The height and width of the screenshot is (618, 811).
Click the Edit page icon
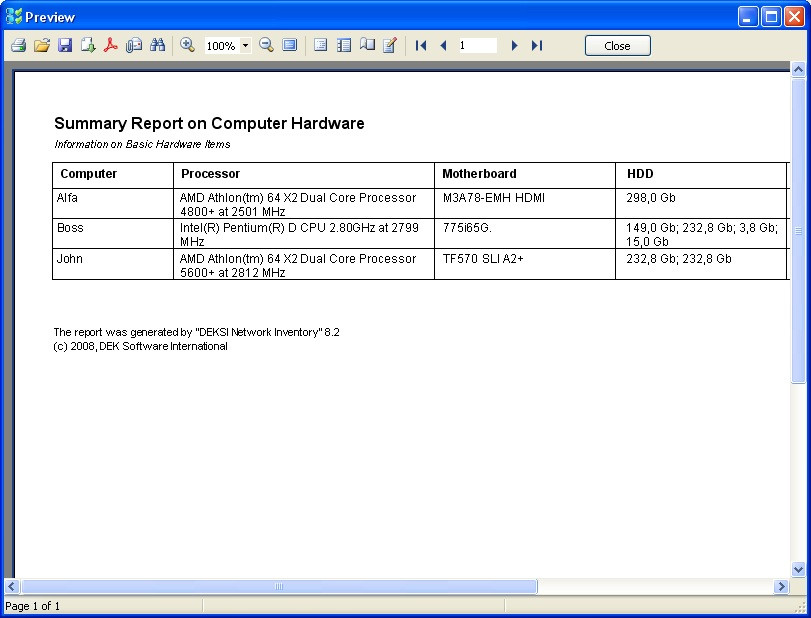tap(391, 46)
